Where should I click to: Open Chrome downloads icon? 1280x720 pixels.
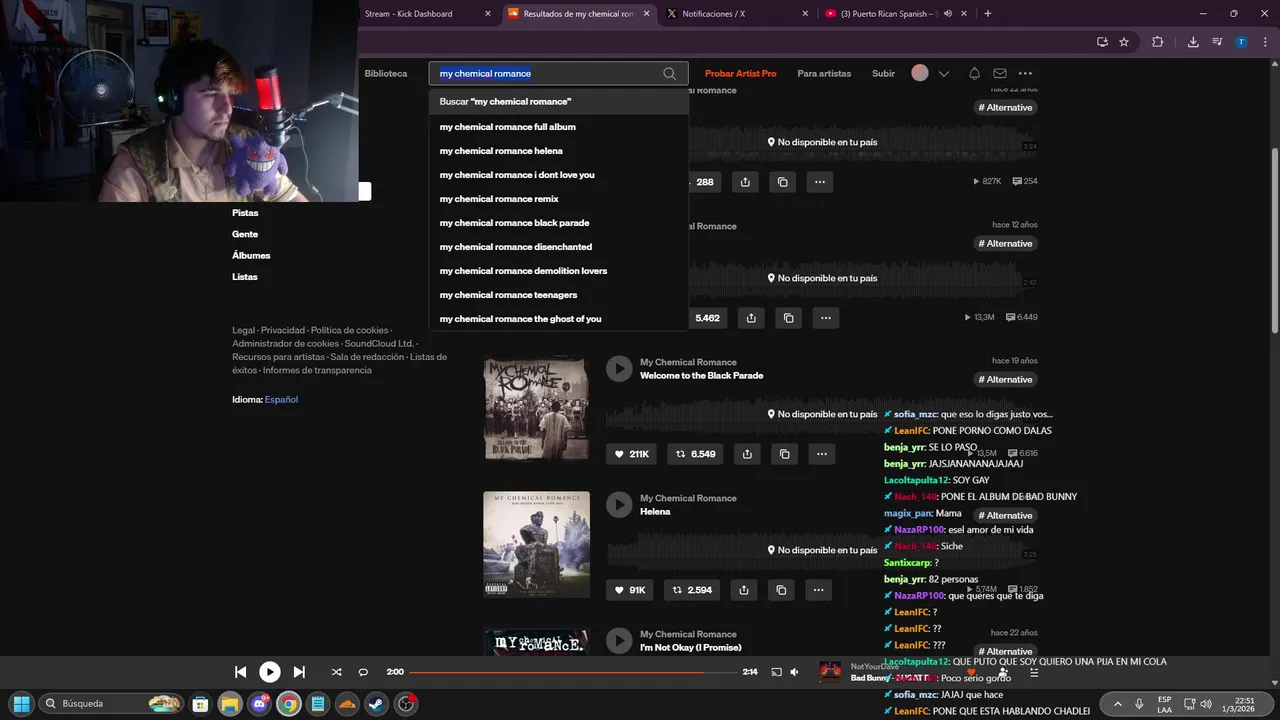tap(1193, 42)
